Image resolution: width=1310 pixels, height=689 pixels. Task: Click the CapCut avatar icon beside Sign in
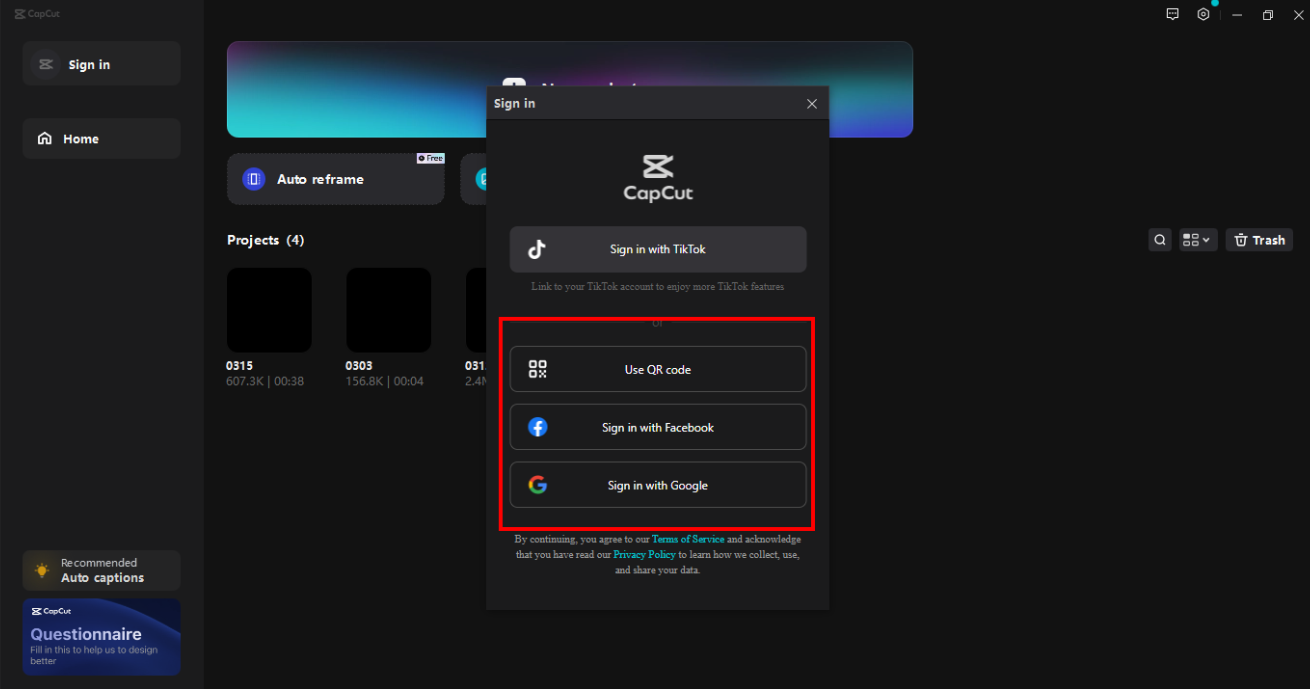45,64
